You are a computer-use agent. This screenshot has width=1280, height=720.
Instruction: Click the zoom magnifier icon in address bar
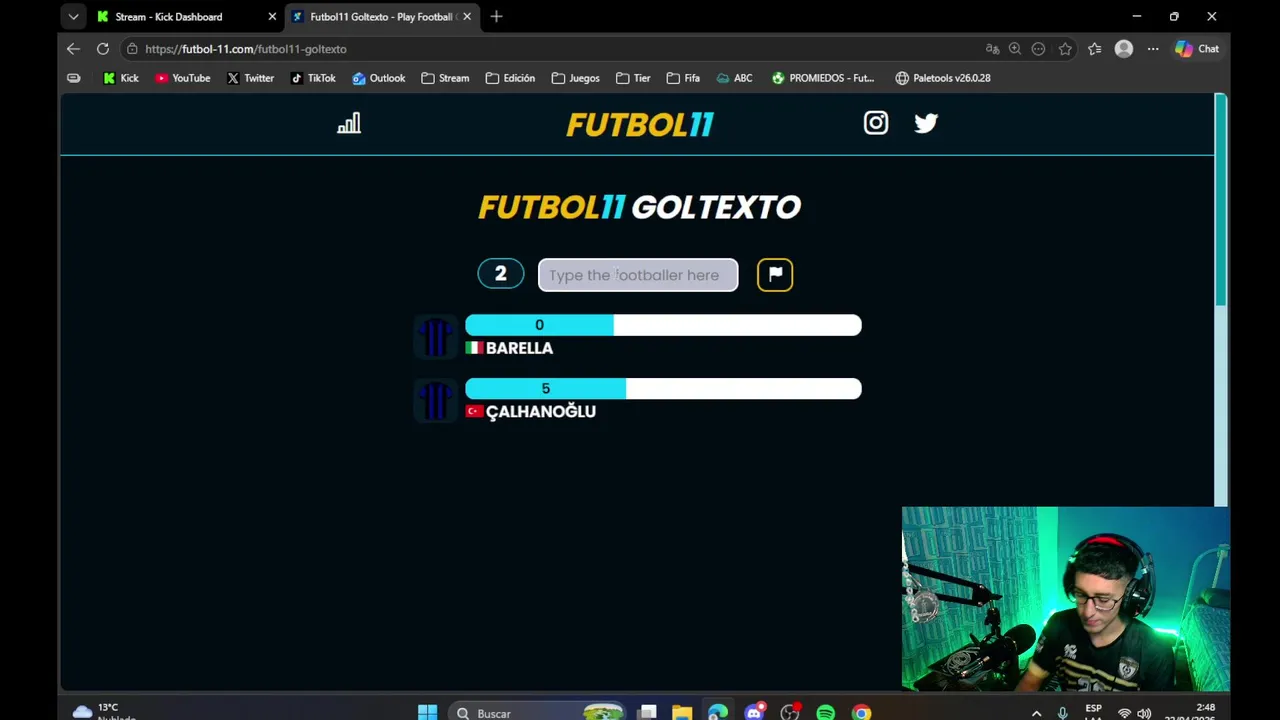[1015, 49]
